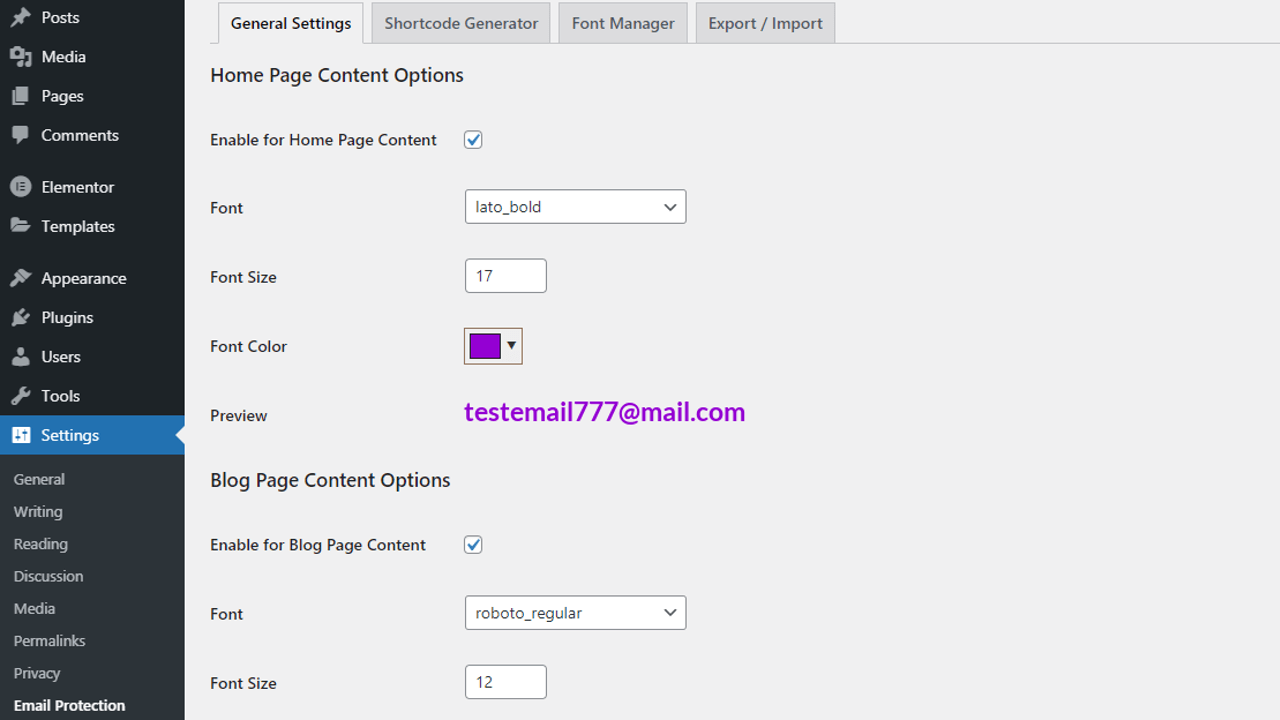Open Comments via its speech bubble icon

coord(22,135)
